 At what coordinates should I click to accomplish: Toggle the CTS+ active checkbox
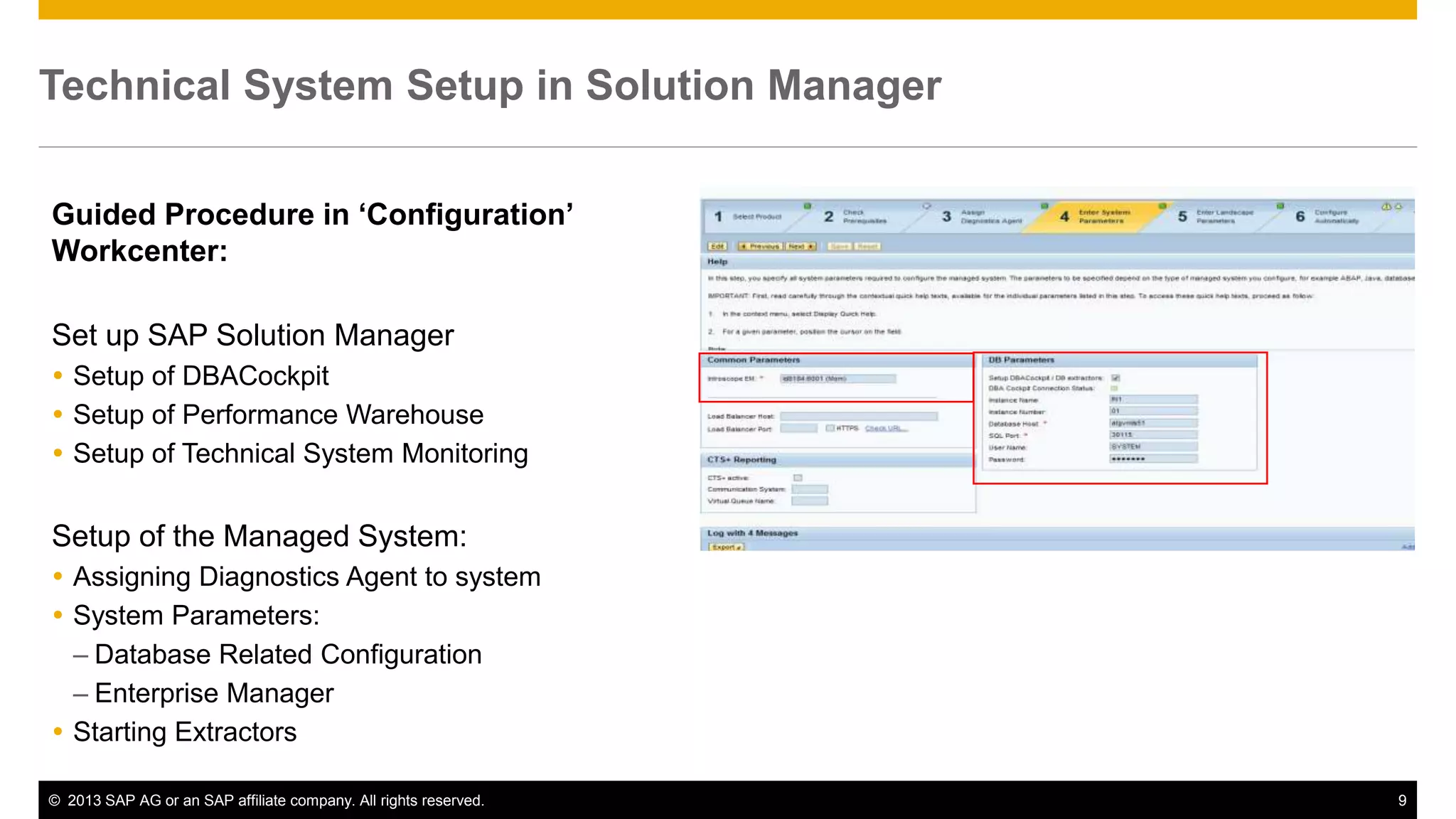[x=798, y=478]
